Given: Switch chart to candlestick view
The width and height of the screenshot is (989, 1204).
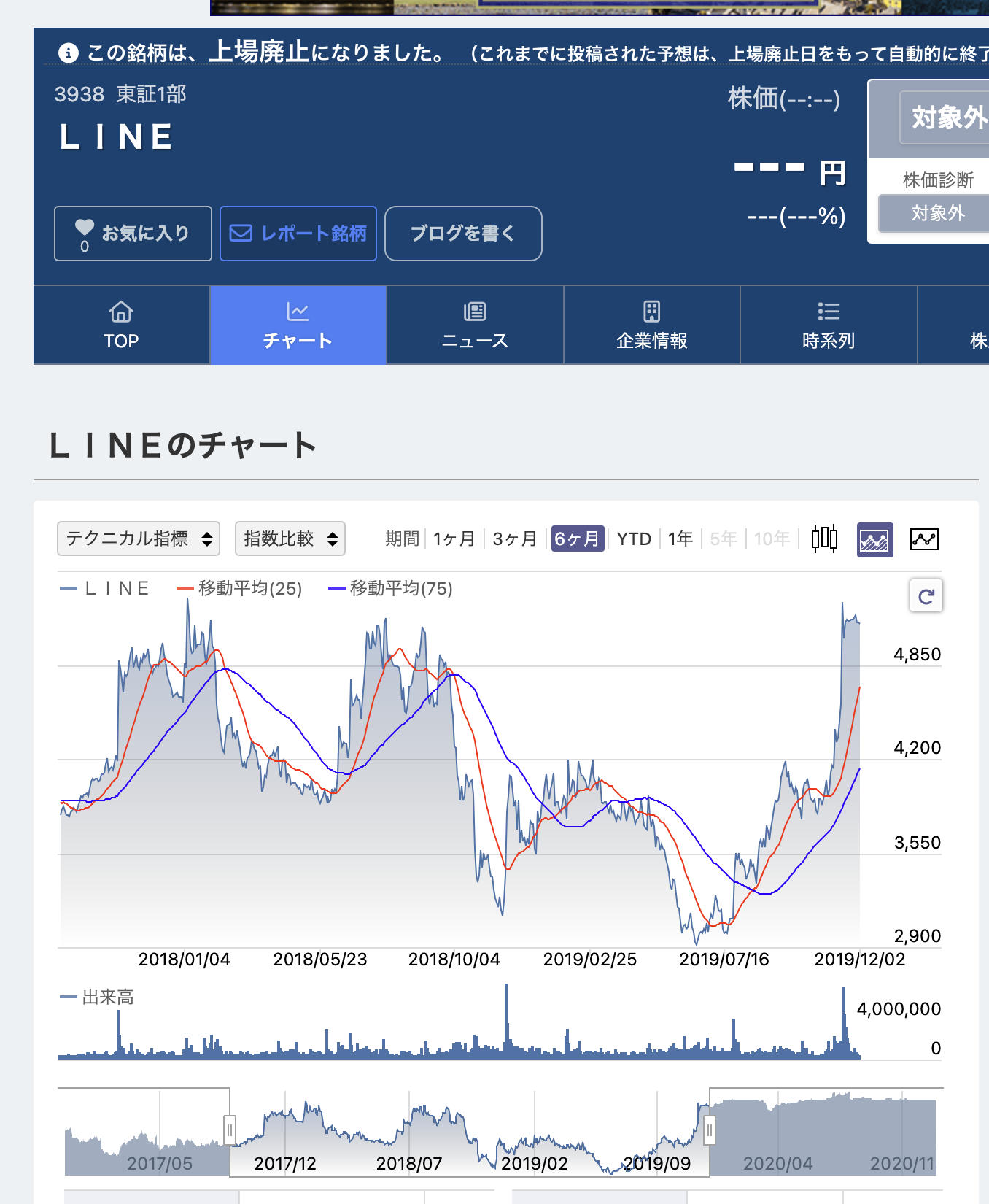Looking at the screenshot, I should [824, 539].
